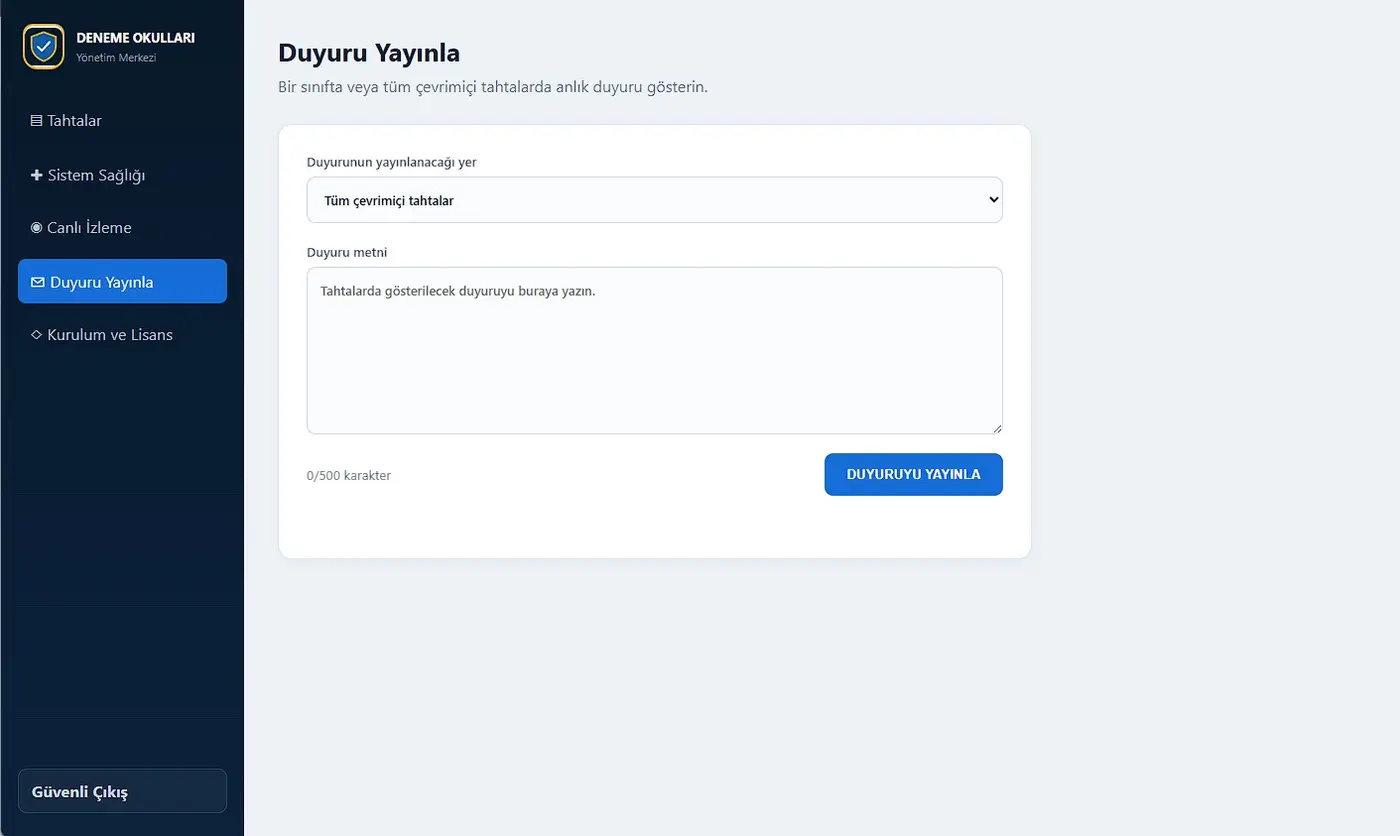Click the Duyurunun yayınlanacağı yer label
The height and width of the screenshot is (836, 1400).
pos(392,162)
